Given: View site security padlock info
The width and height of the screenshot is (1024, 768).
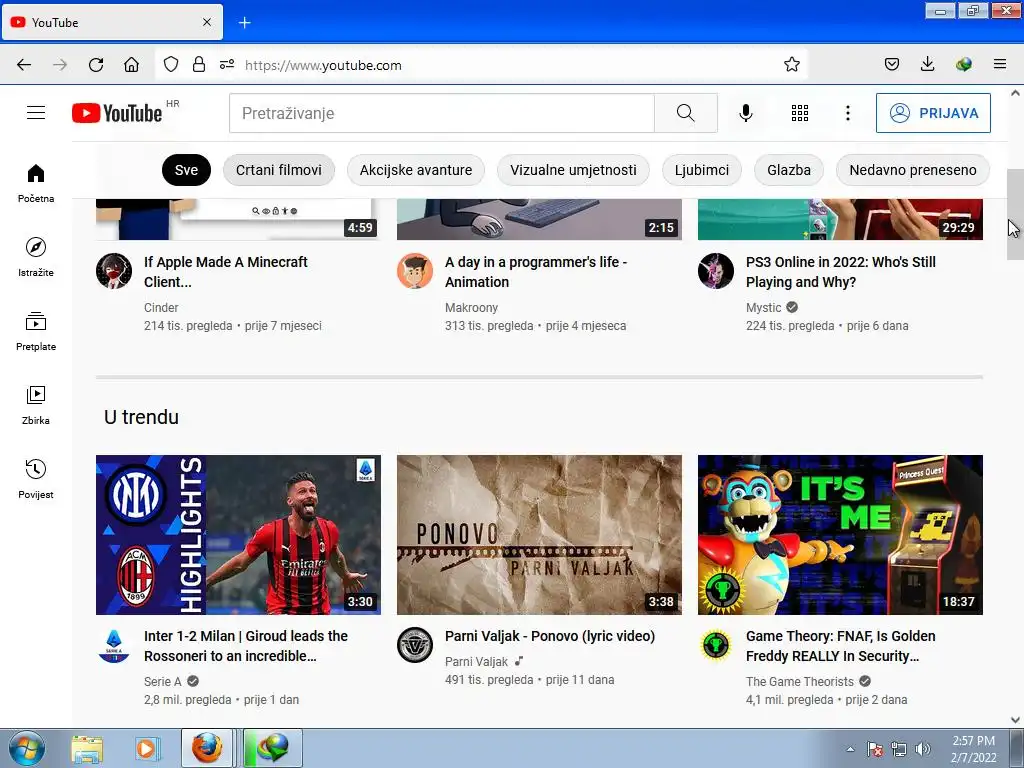Looking at the screenshot, I should (x=199, y=64).
